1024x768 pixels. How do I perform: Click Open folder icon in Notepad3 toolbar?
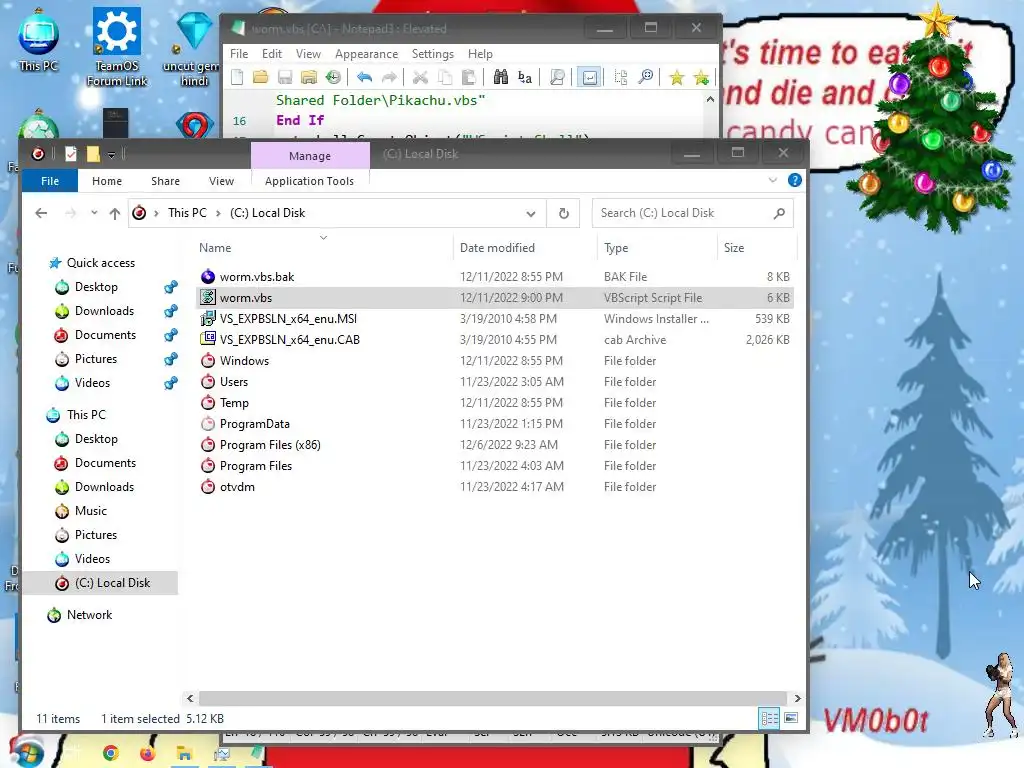click(261, 78)
